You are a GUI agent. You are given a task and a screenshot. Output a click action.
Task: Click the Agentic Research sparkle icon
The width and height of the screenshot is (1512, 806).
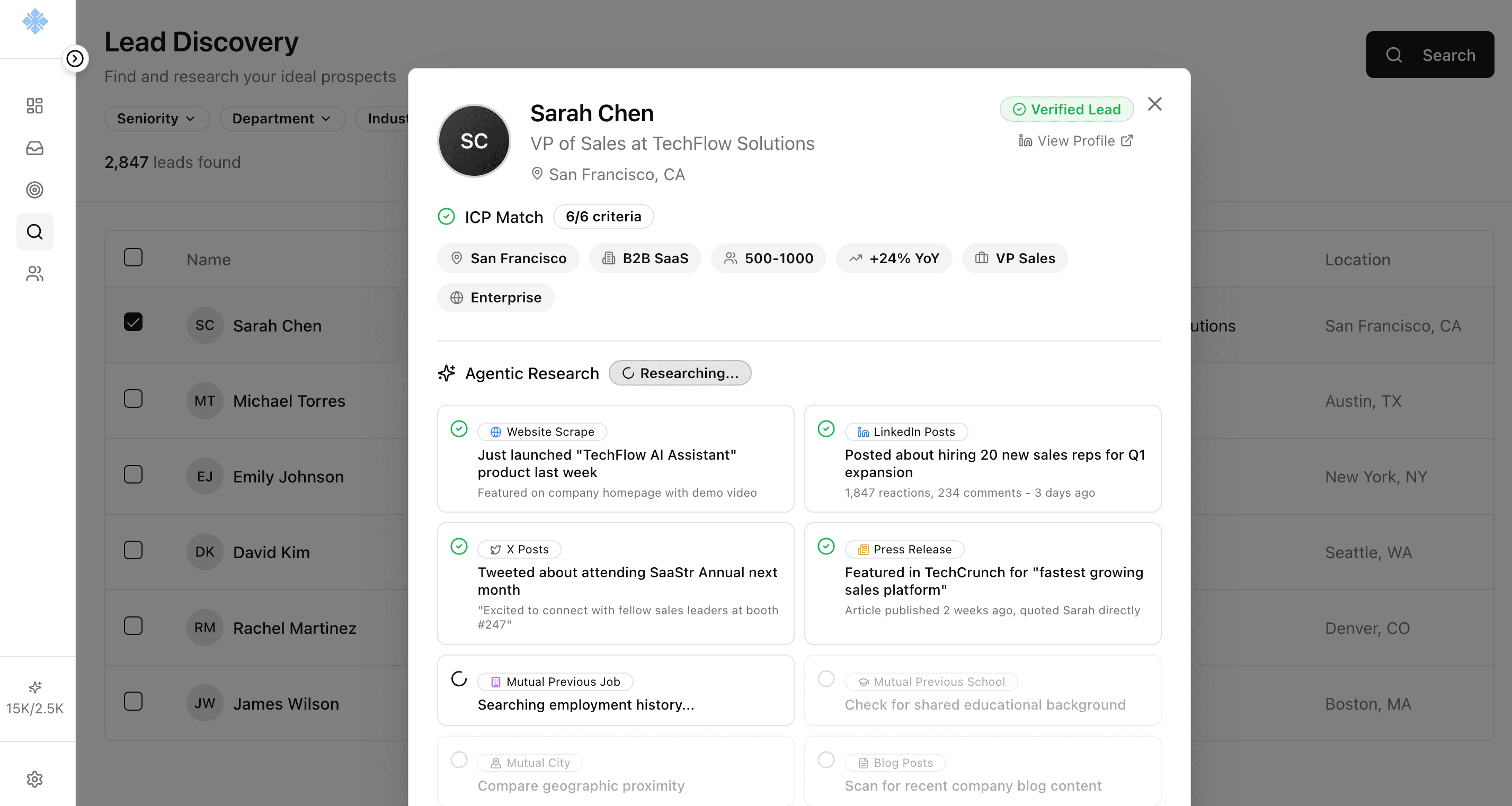click(446, 373)
